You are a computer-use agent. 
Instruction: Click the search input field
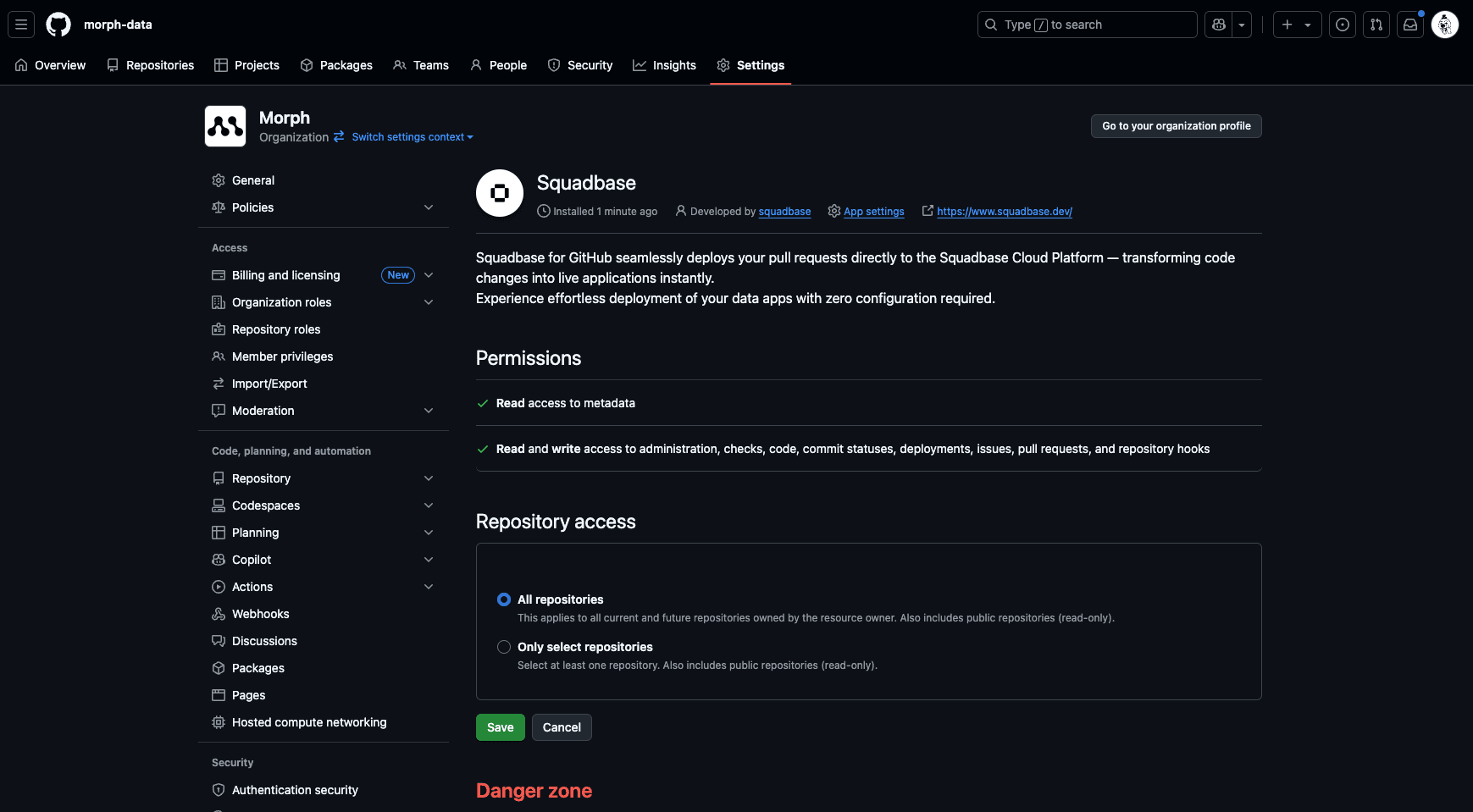[1087, 25]
